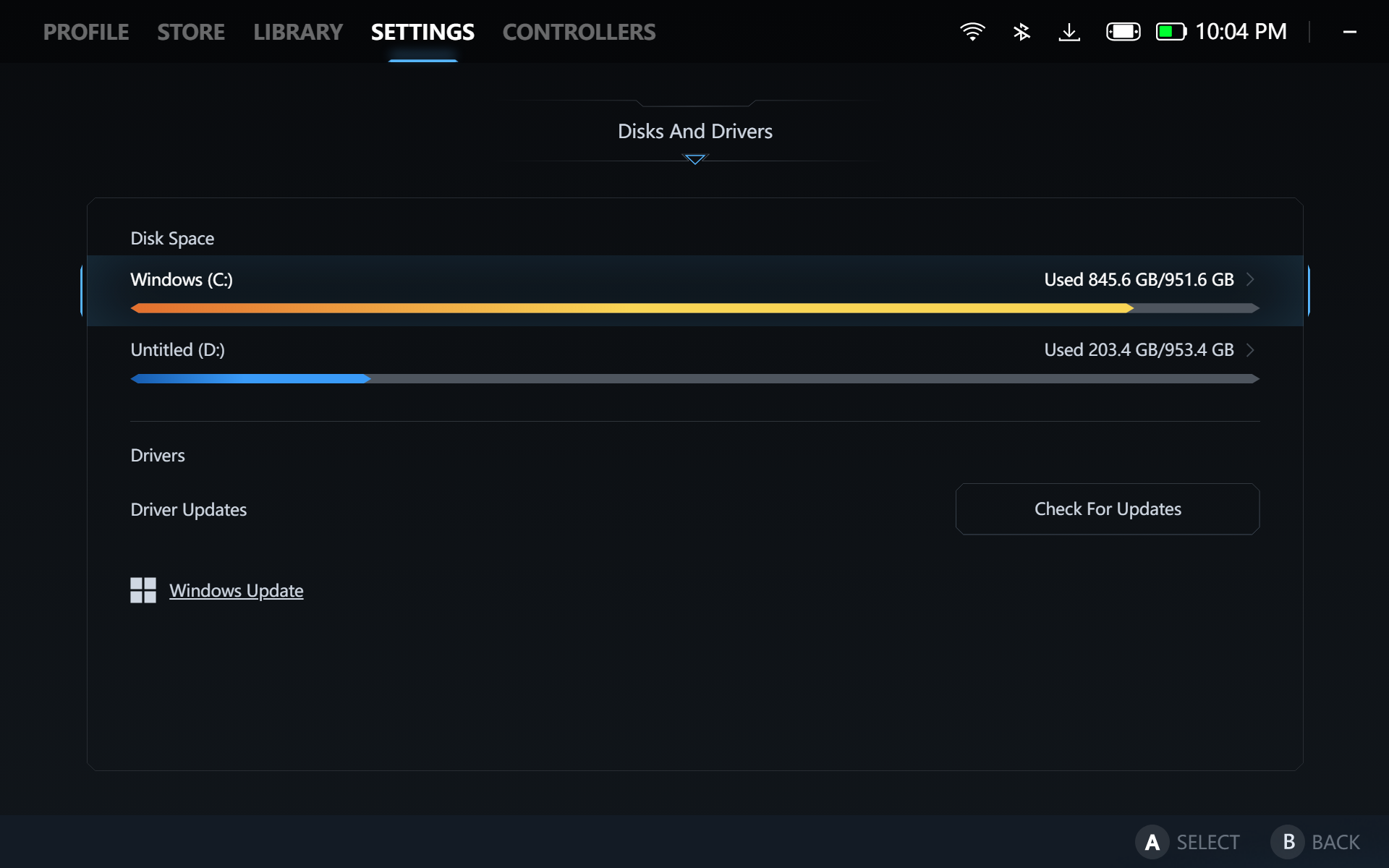The height and width of the screenshot is (868, 1389).
Task: Expand details for Windows (C:) drive
Action: click(1251, 279)
